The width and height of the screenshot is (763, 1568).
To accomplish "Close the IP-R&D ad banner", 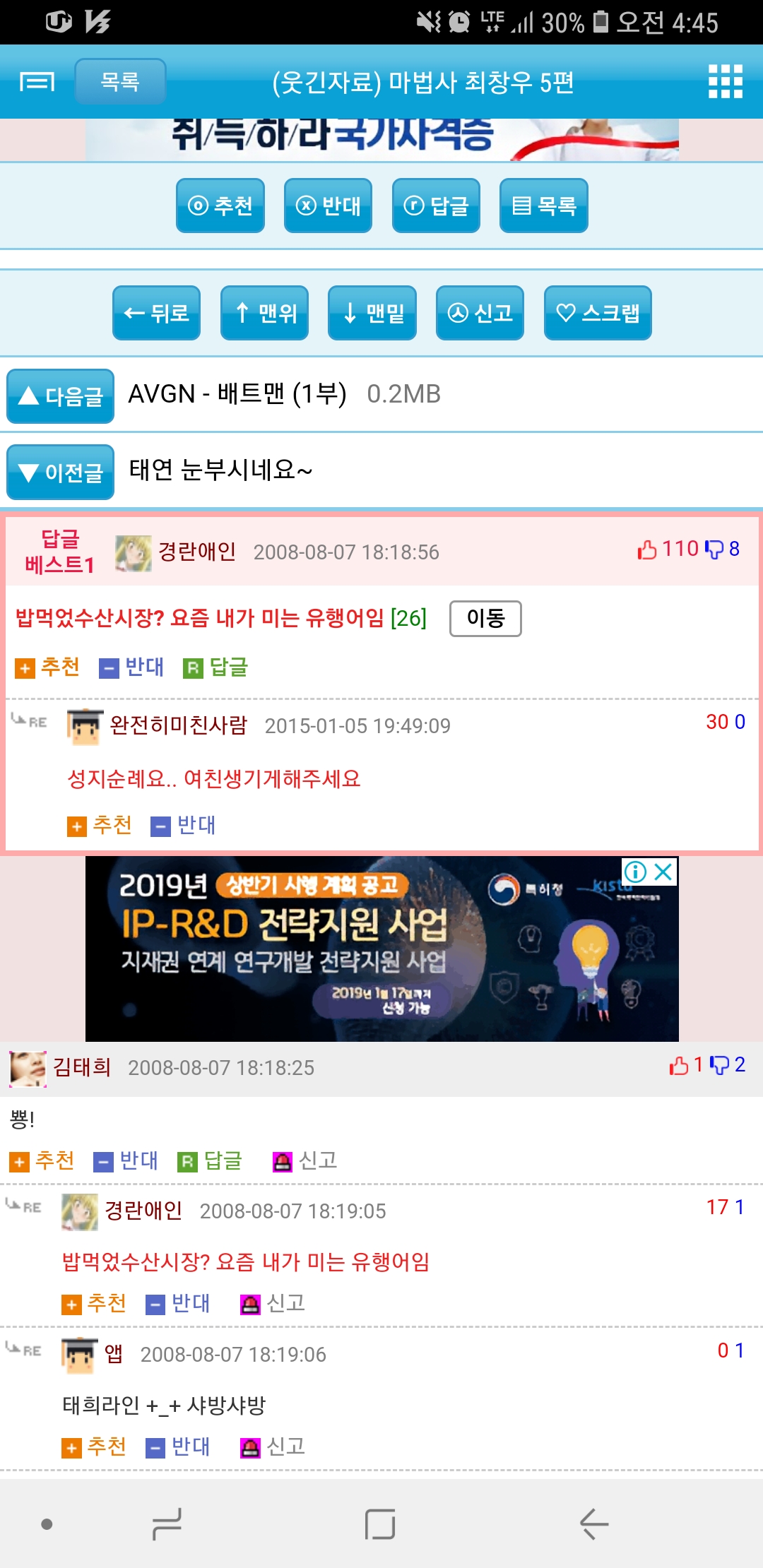I will 663,872.
